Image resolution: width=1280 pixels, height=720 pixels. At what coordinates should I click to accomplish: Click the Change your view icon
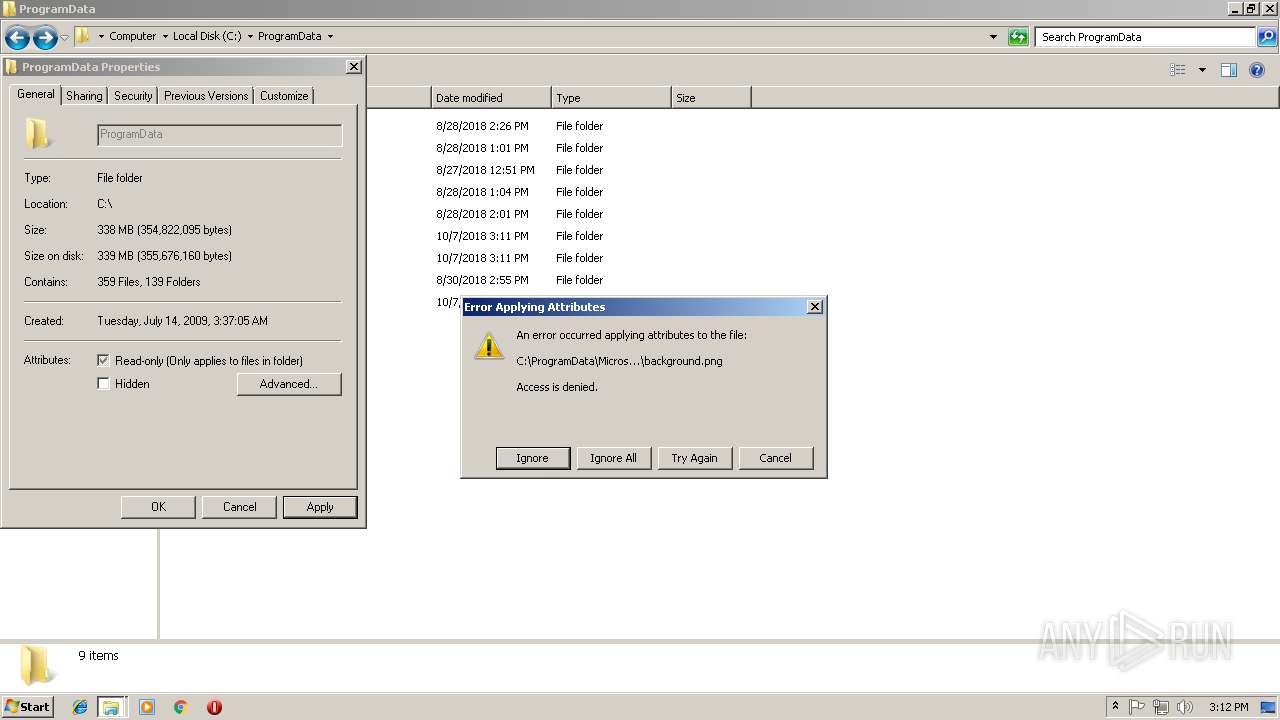[1178, 70]
